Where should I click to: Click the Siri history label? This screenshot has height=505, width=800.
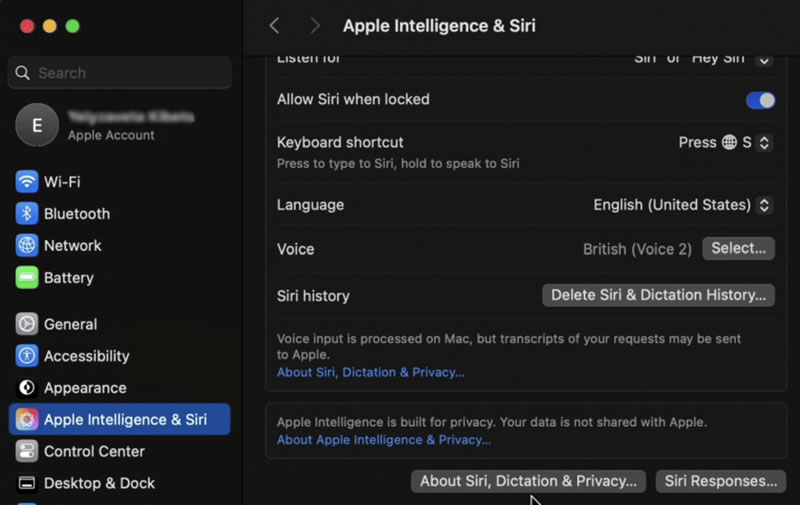(313, 296)
